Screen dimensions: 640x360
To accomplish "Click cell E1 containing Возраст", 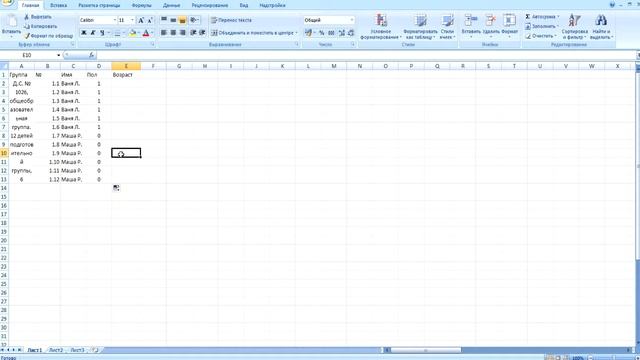I will [x=126, y=75].
